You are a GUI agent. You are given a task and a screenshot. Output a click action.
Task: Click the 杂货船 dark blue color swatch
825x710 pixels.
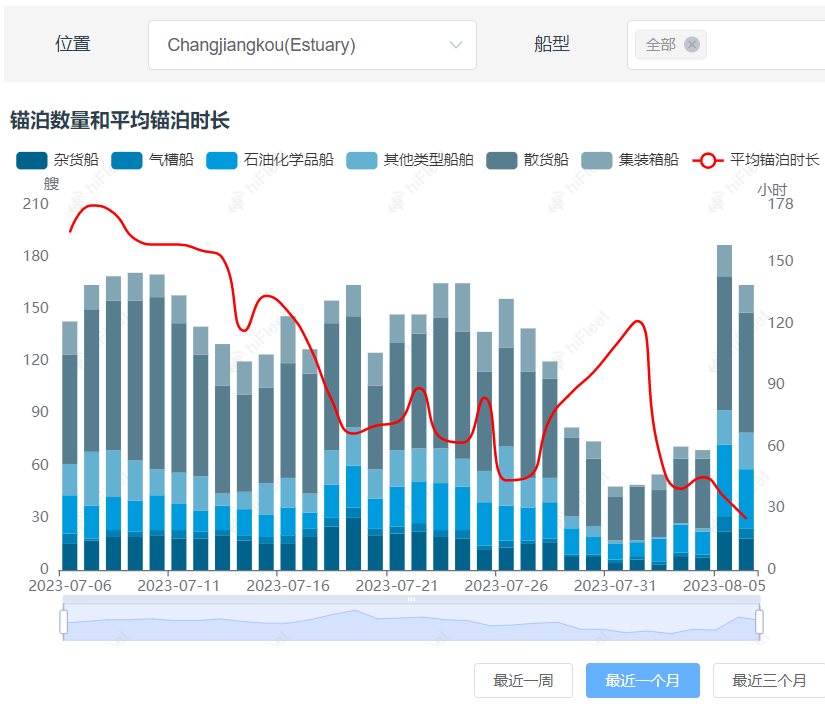pyautogui.click(x=32, y=161)
